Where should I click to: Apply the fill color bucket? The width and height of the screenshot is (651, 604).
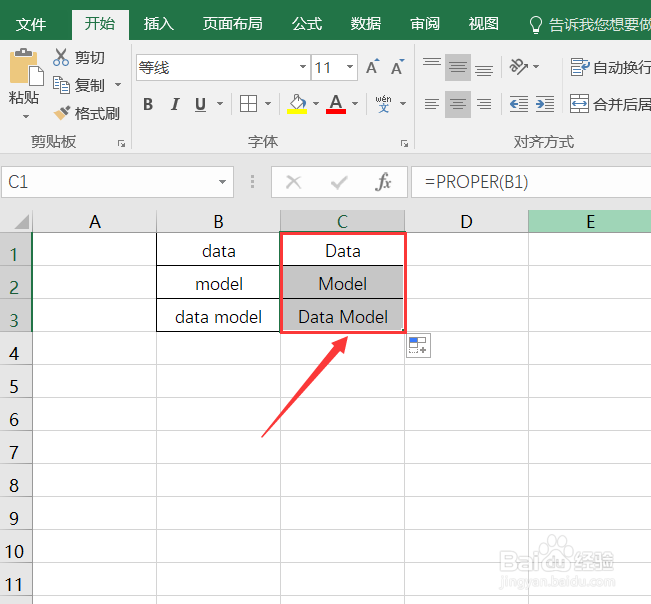297,104
